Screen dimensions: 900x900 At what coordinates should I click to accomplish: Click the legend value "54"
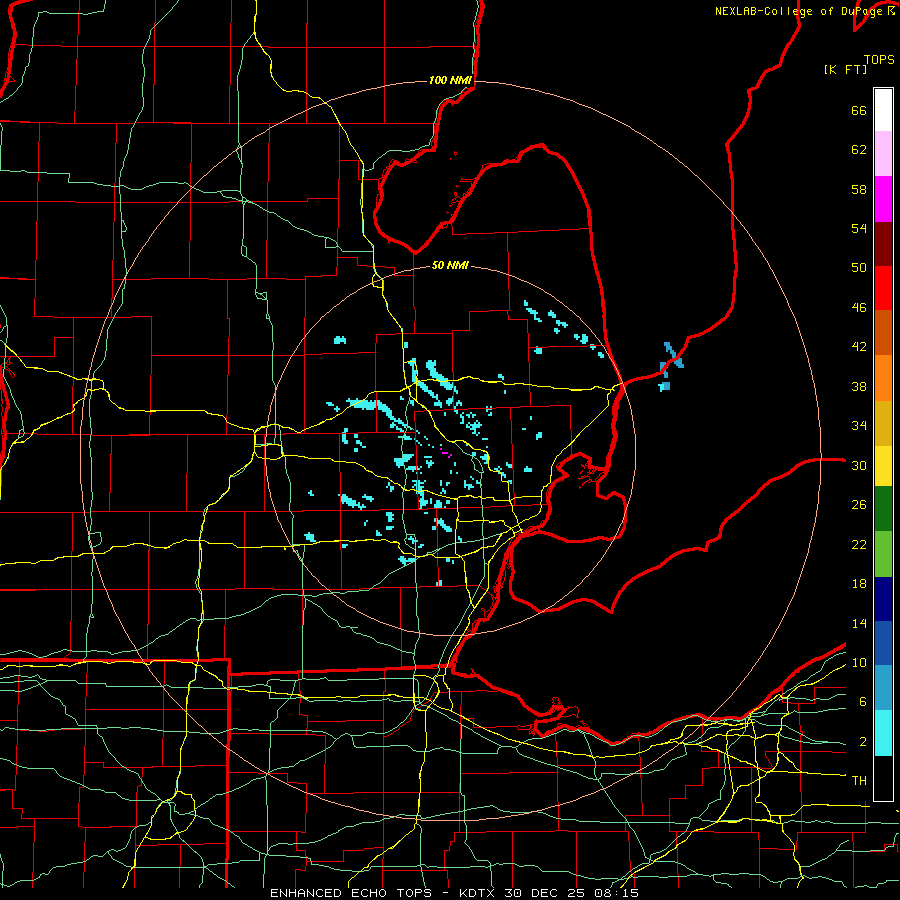click(859, 228)
